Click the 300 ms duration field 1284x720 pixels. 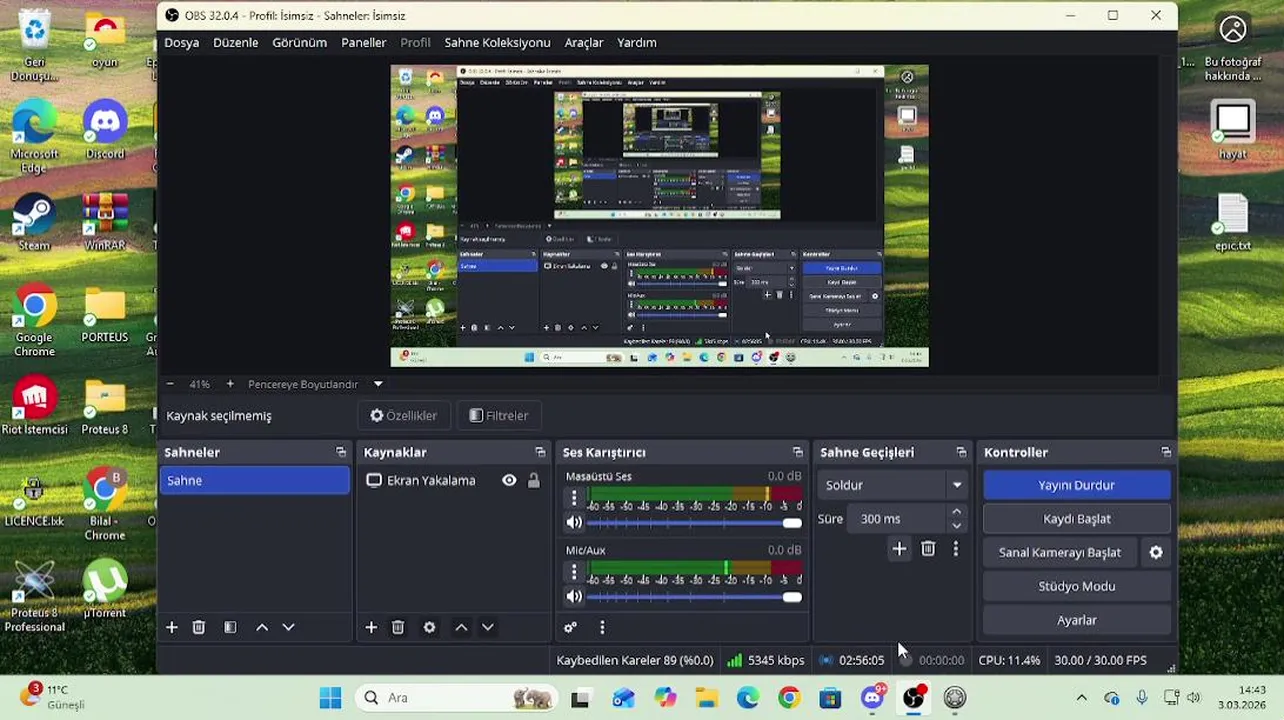click(x=895, y=519)
